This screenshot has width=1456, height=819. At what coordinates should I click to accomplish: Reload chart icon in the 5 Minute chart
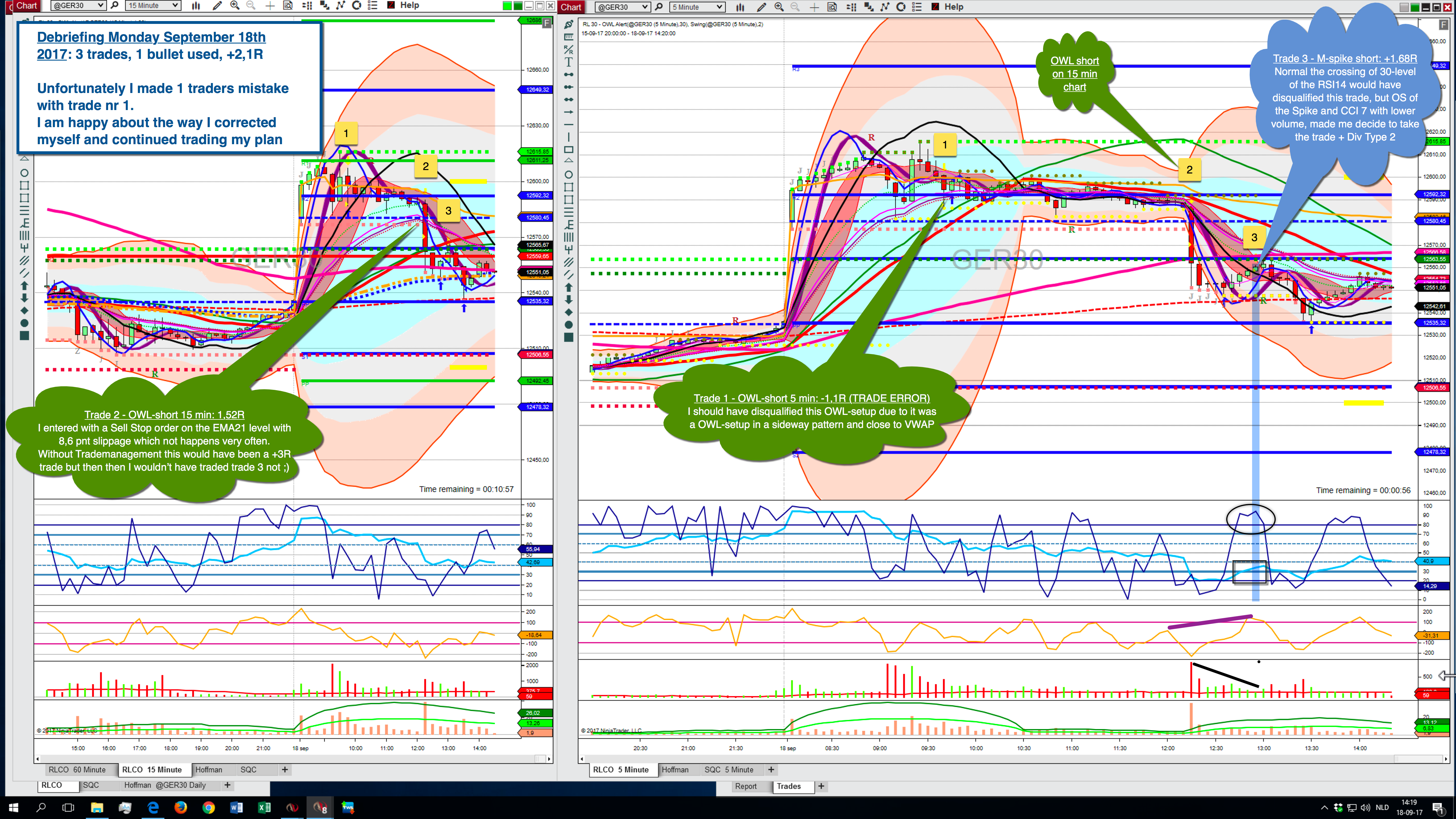tap(901, 7)
